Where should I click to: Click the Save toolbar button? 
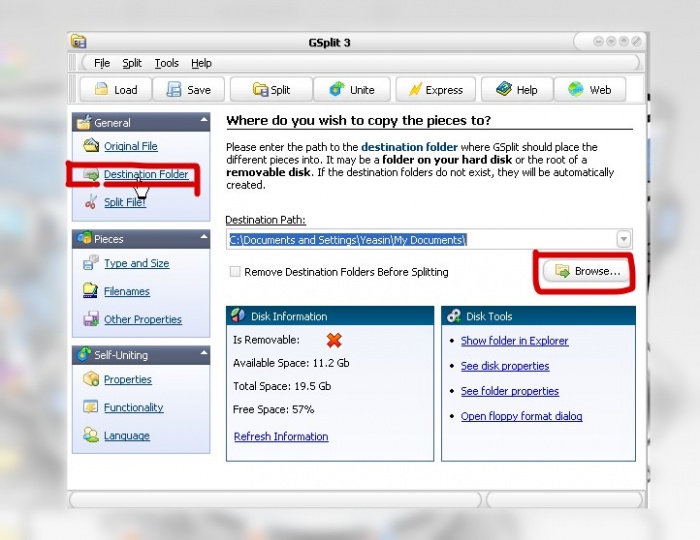(188, 90)
